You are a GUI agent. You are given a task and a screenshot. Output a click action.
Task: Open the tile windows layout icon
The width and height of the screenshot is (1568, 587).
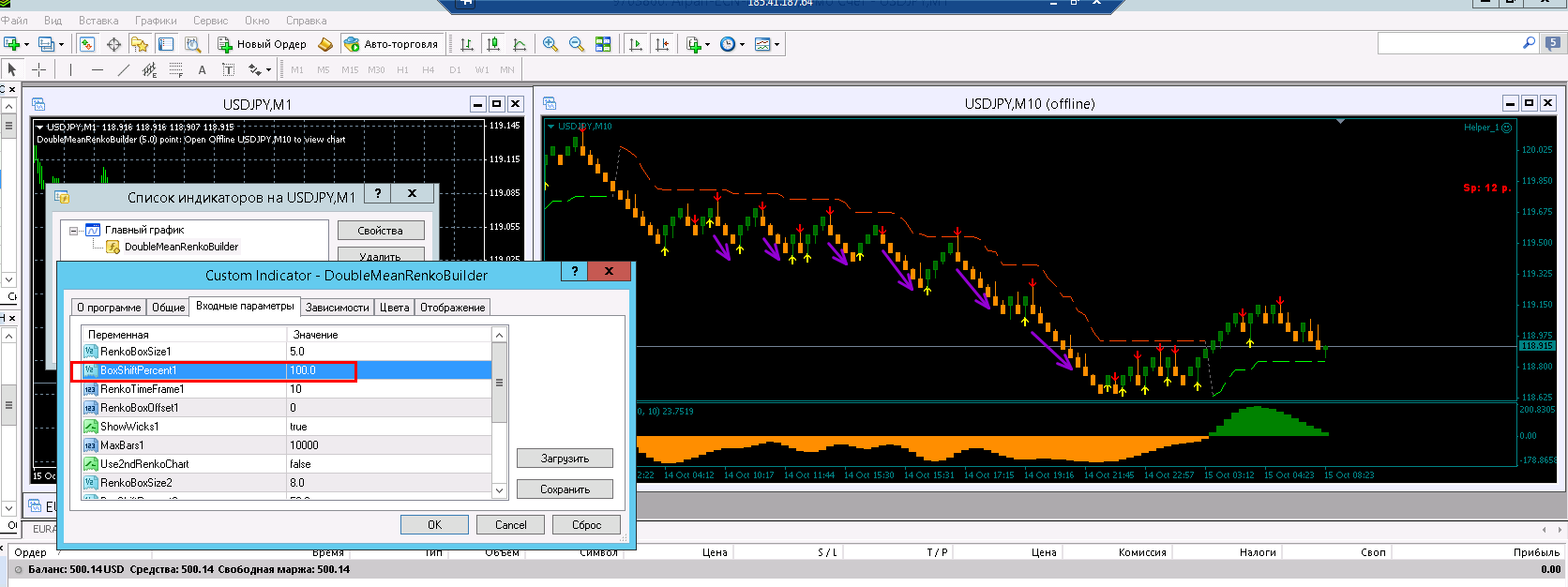603,44
